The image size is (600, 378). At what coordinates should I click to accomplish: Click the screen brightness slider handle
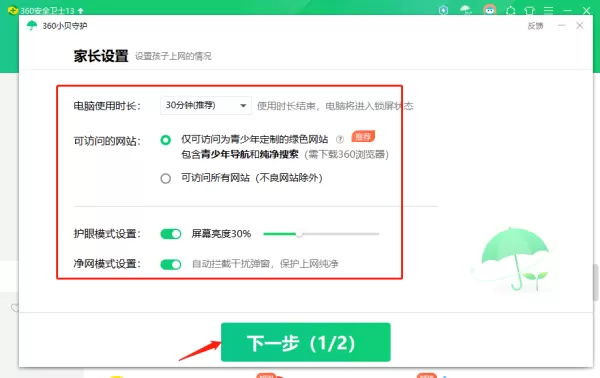[299, 234]
